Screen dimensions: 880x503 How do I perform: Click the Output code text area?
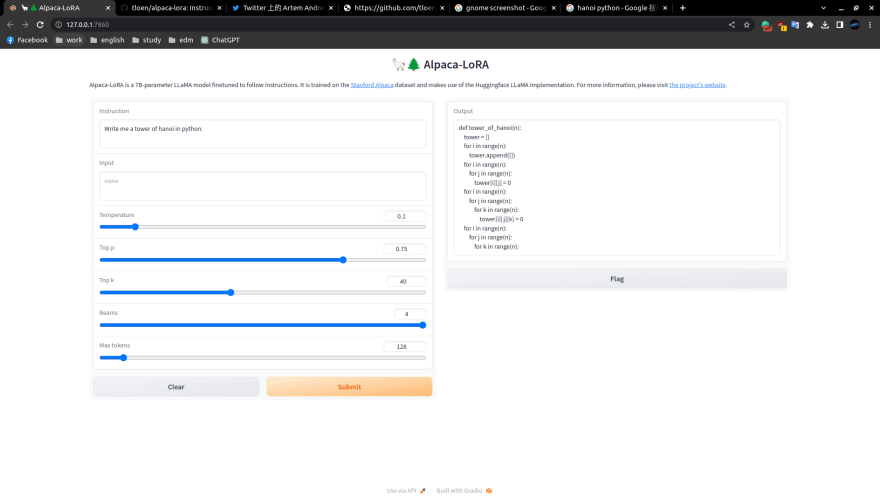[x=617, y=188]
